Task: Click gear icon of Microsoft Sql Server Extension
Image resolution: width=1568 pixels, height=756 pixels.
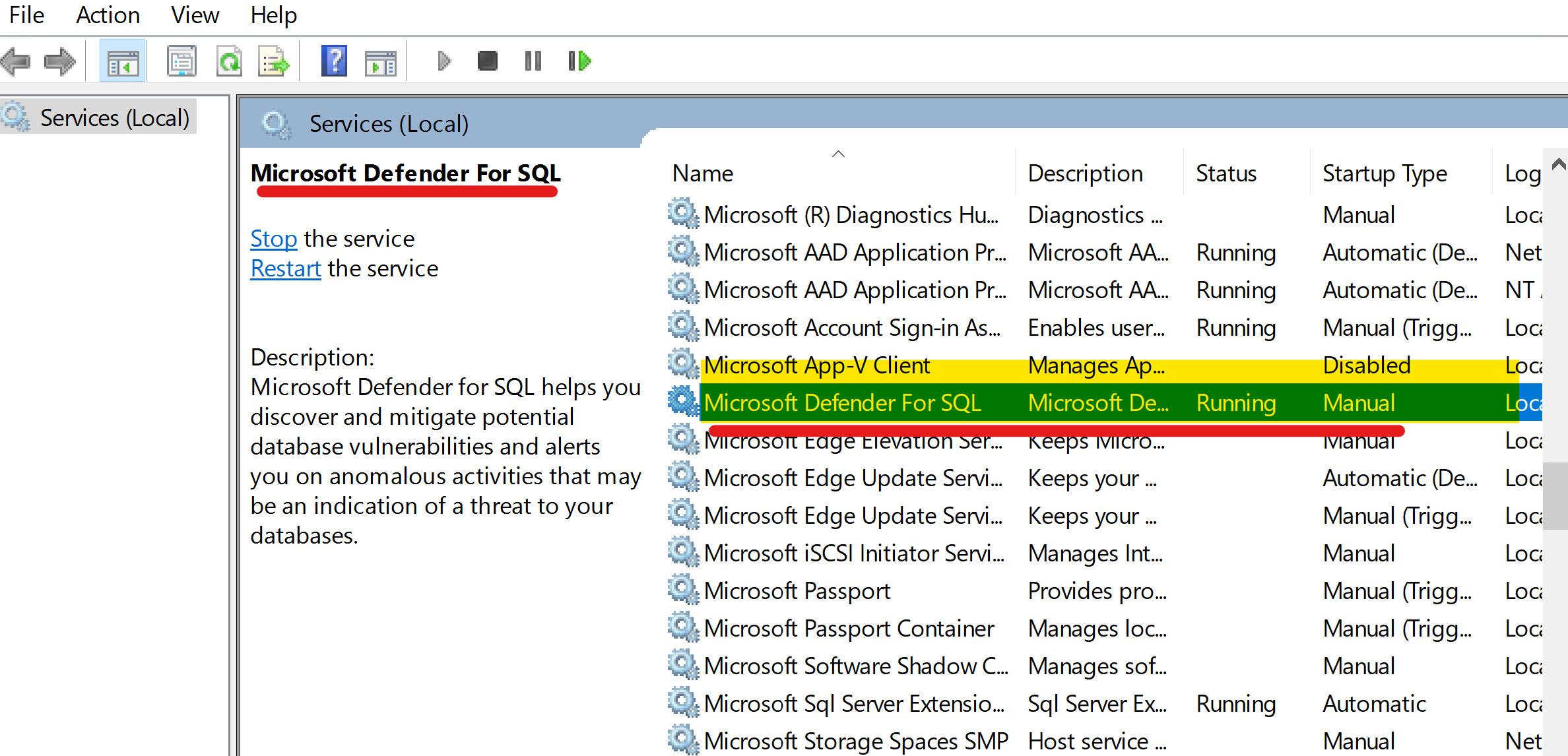Action: pos(683,703)
